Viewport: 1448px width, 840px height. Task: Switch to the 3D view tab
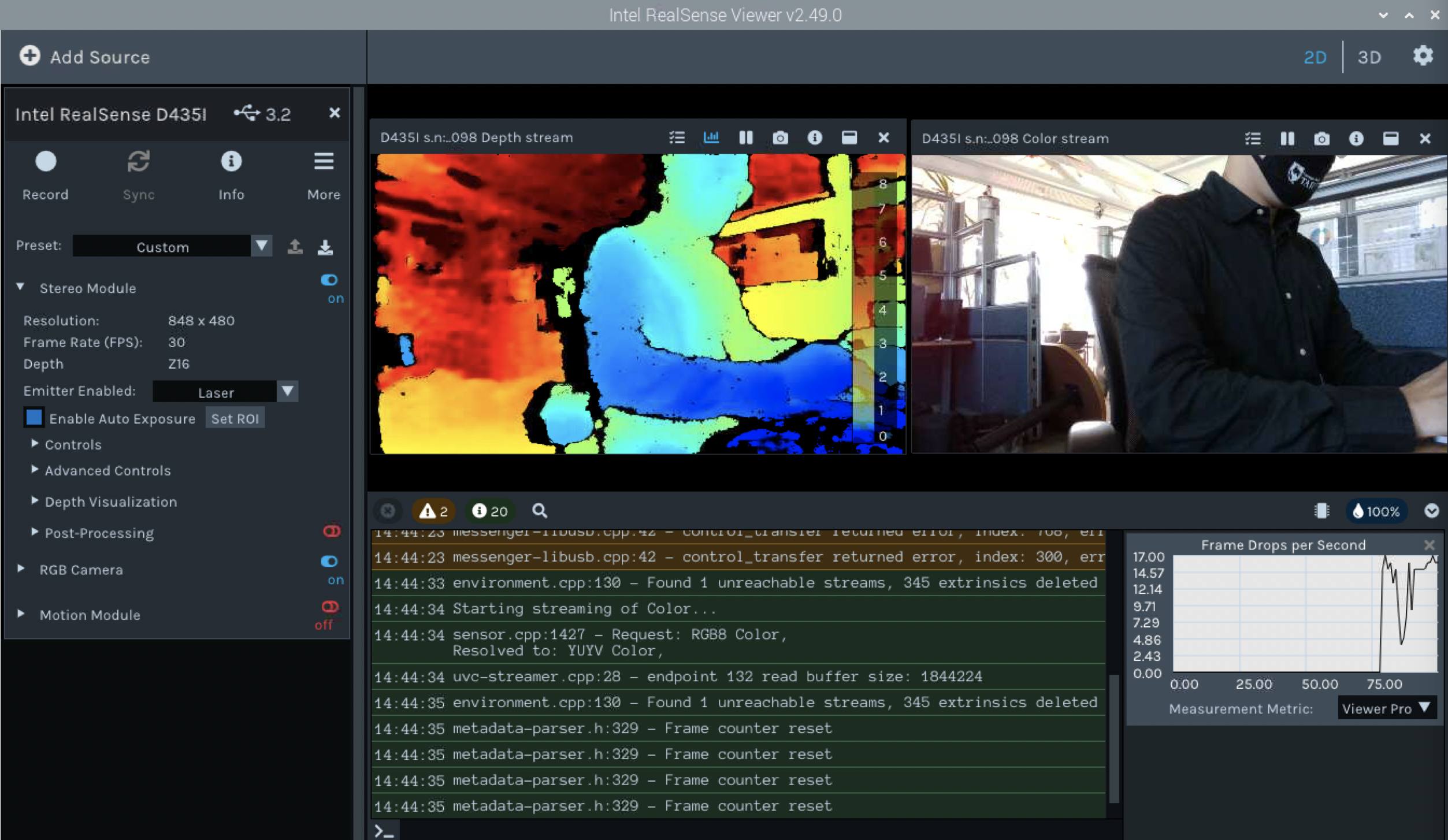(1369, 57)
